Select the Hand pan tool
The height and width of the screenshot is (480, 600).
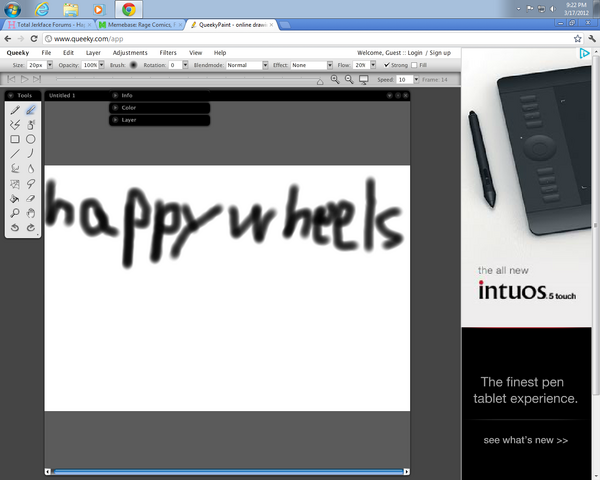point(31,213)
